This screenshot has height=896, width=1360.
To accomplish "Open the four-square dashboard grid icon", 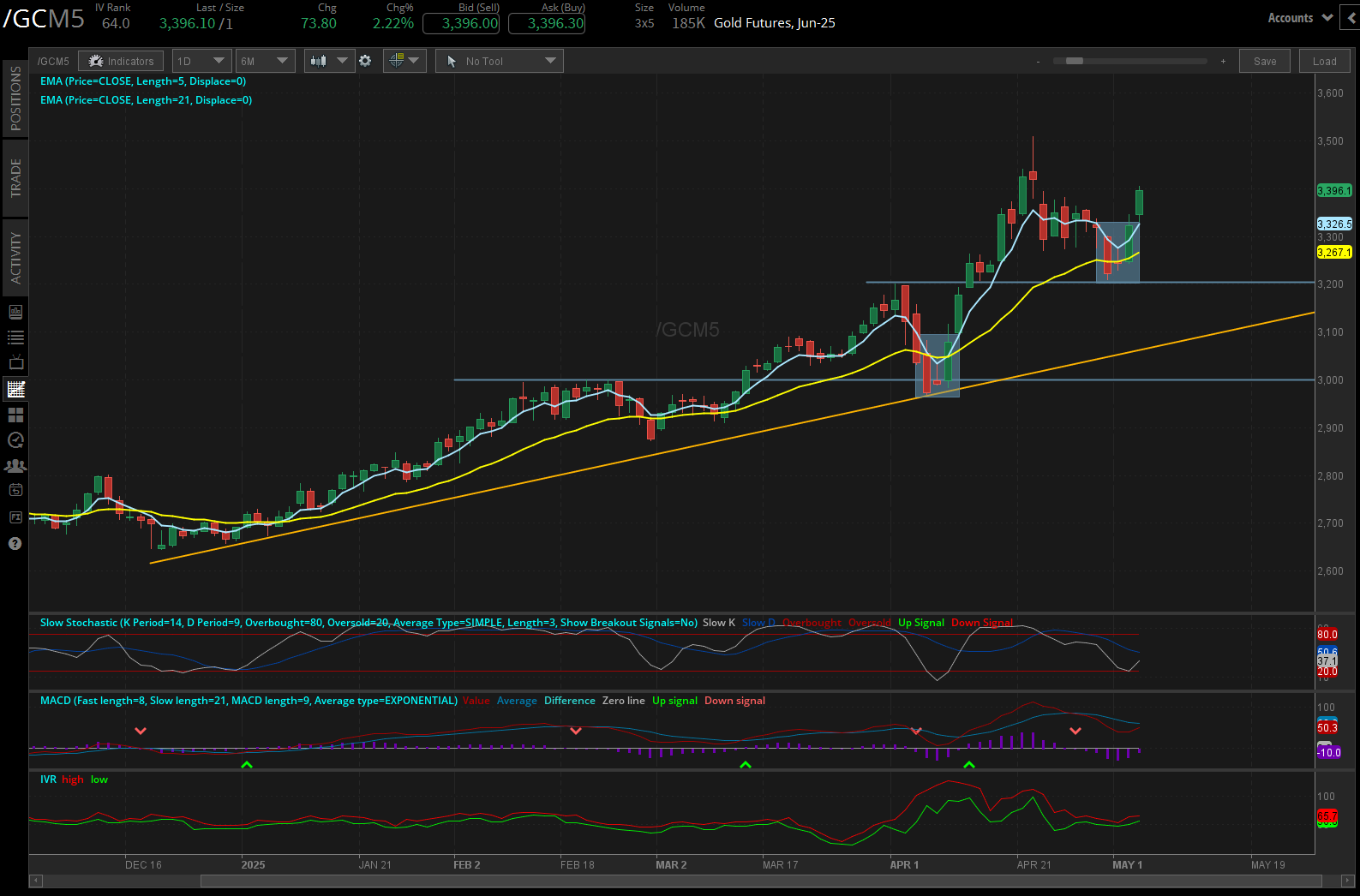I will 15,415.
